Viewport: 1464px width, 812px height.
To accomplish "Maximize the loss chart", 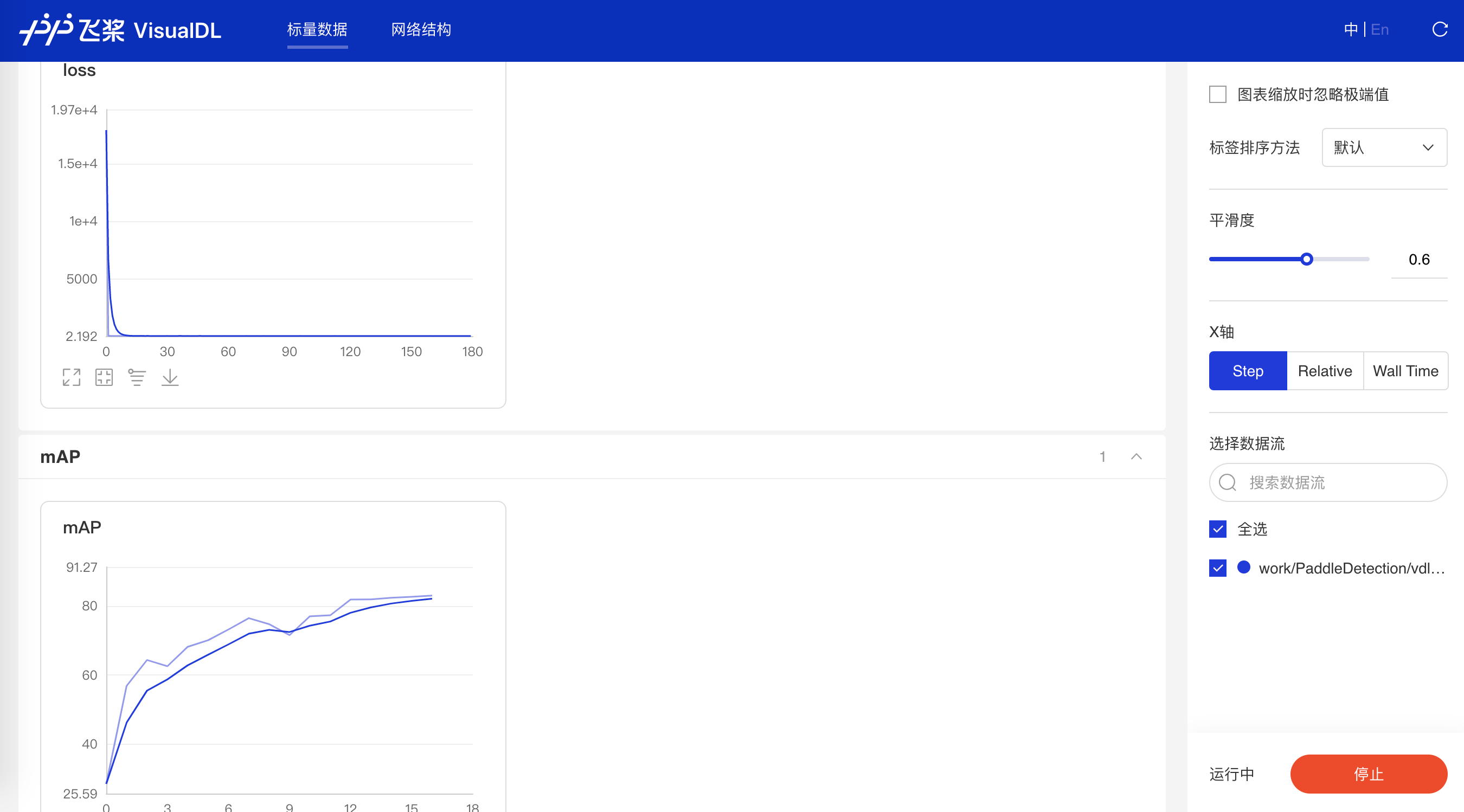I will pos(72,377).
